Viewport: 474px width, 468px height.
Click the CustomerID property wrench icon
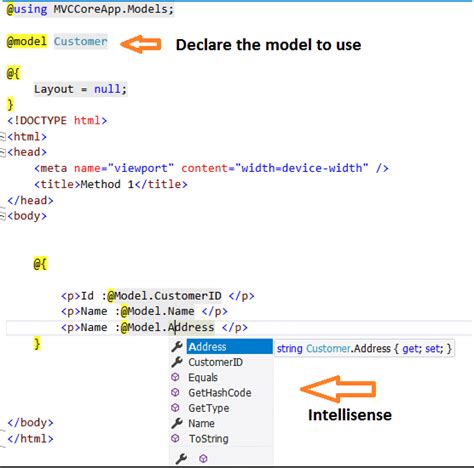pos(177,362)
